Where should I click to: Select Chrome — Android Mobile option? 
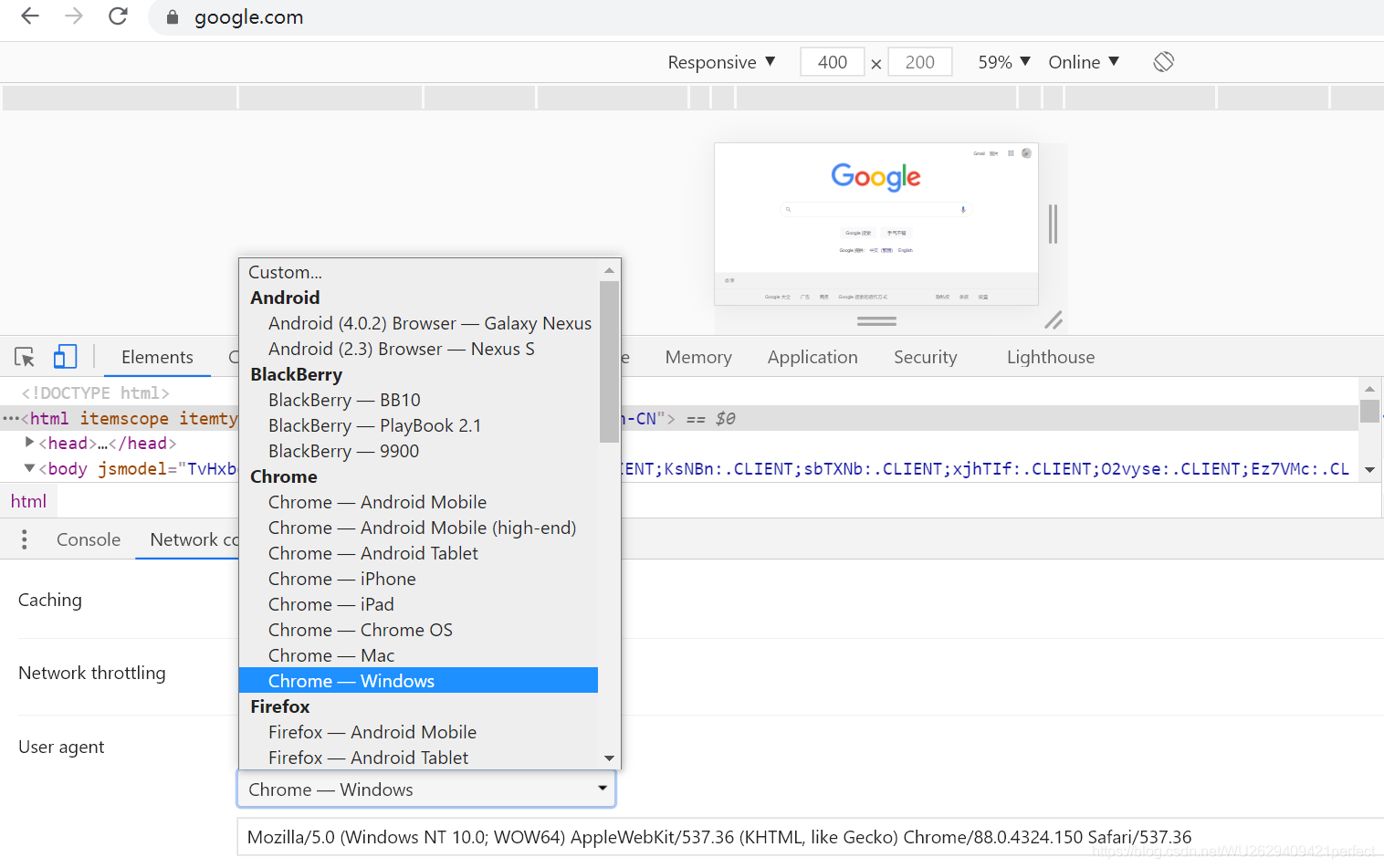(x=418, y=502)
